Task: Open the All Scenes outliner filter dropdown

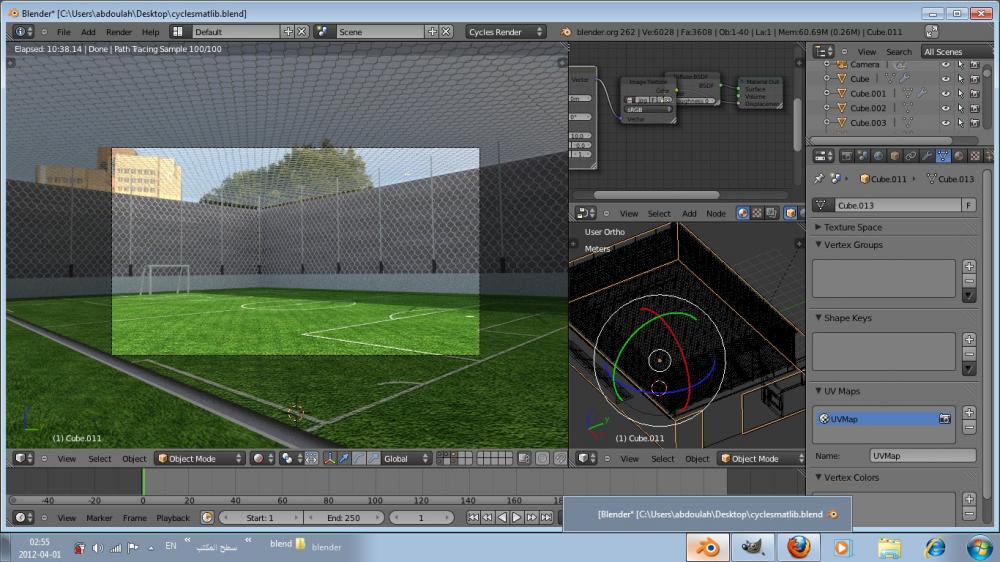Action: pos(957,52)
